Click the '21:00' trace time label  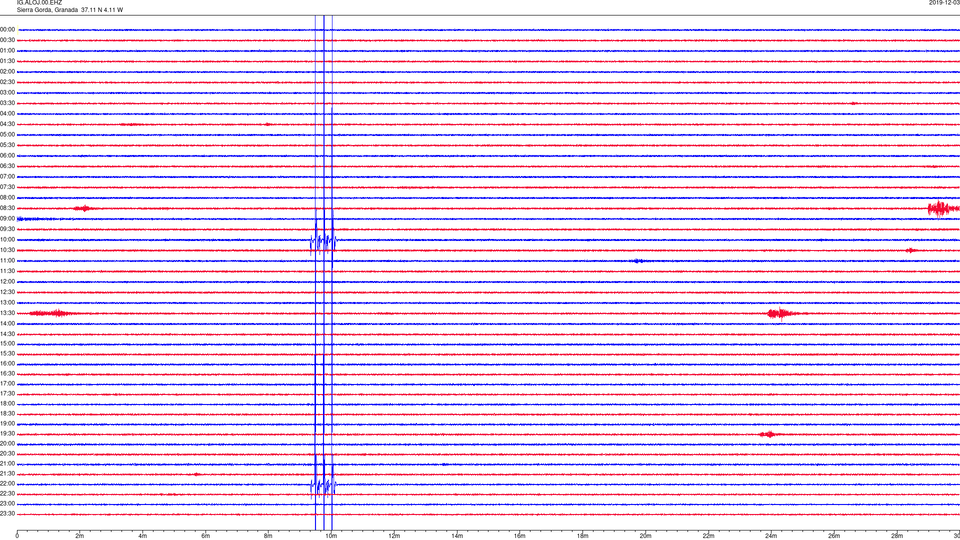[7, 464]
